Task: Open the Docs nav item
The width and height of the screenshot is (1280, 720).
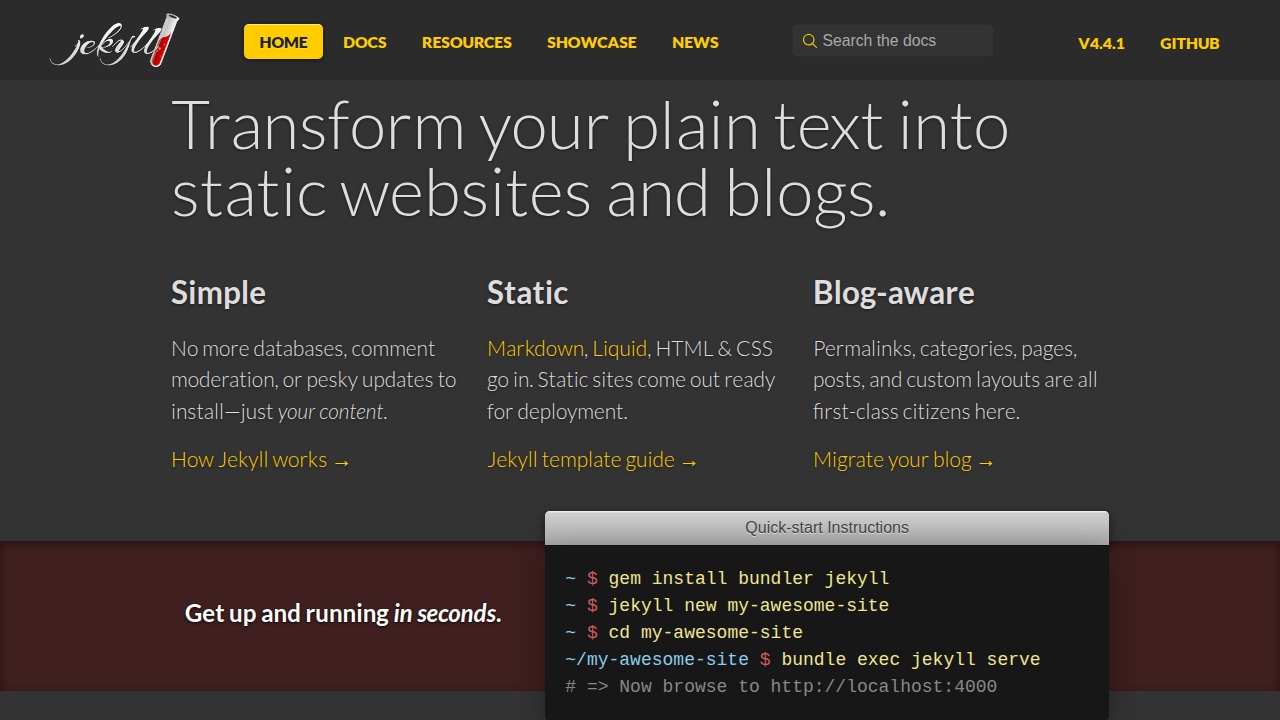Action: click(365, 42)
